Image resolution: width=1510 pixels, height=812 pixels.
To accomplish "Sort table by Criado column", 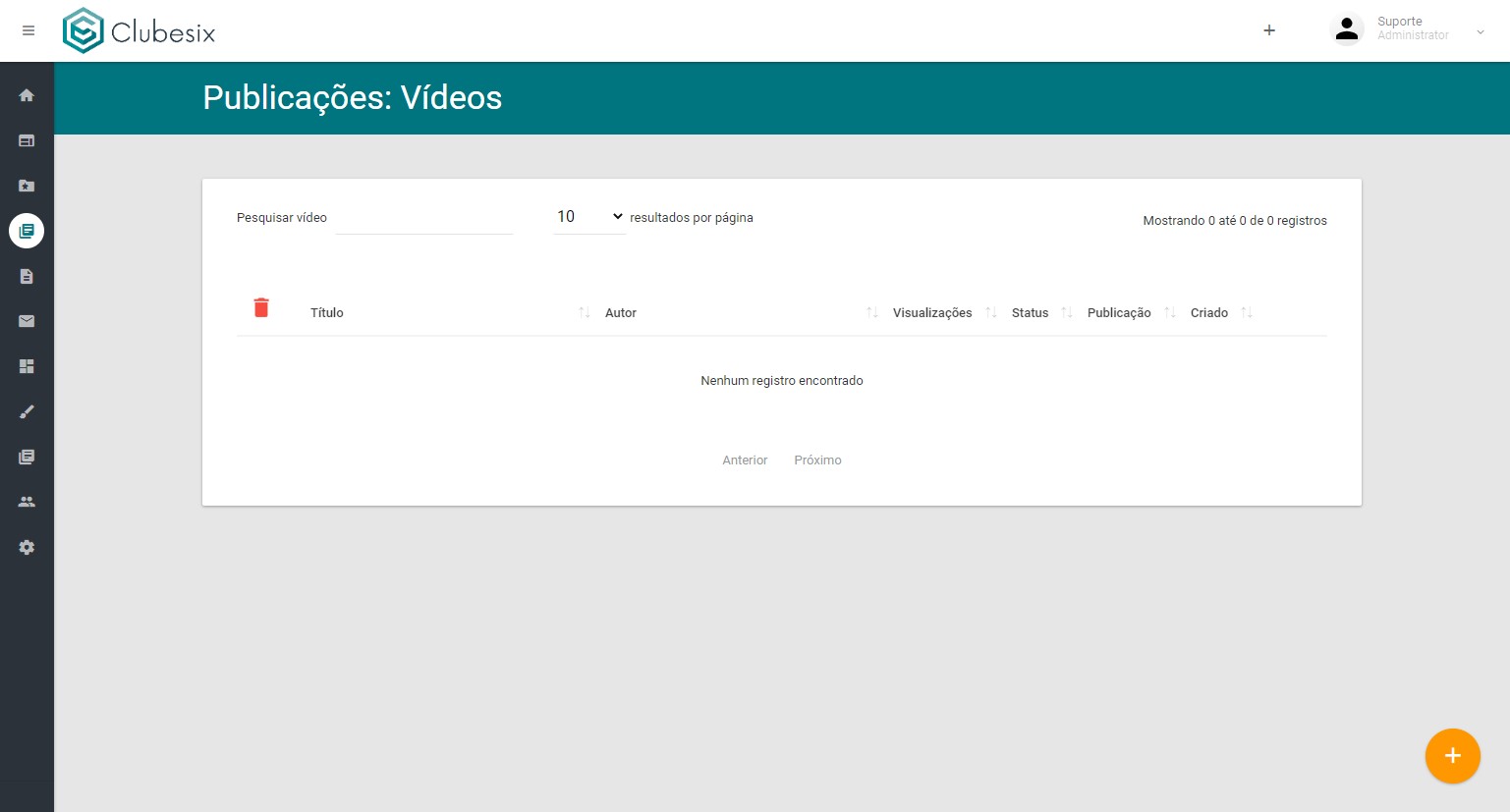I will (1209, 313).
